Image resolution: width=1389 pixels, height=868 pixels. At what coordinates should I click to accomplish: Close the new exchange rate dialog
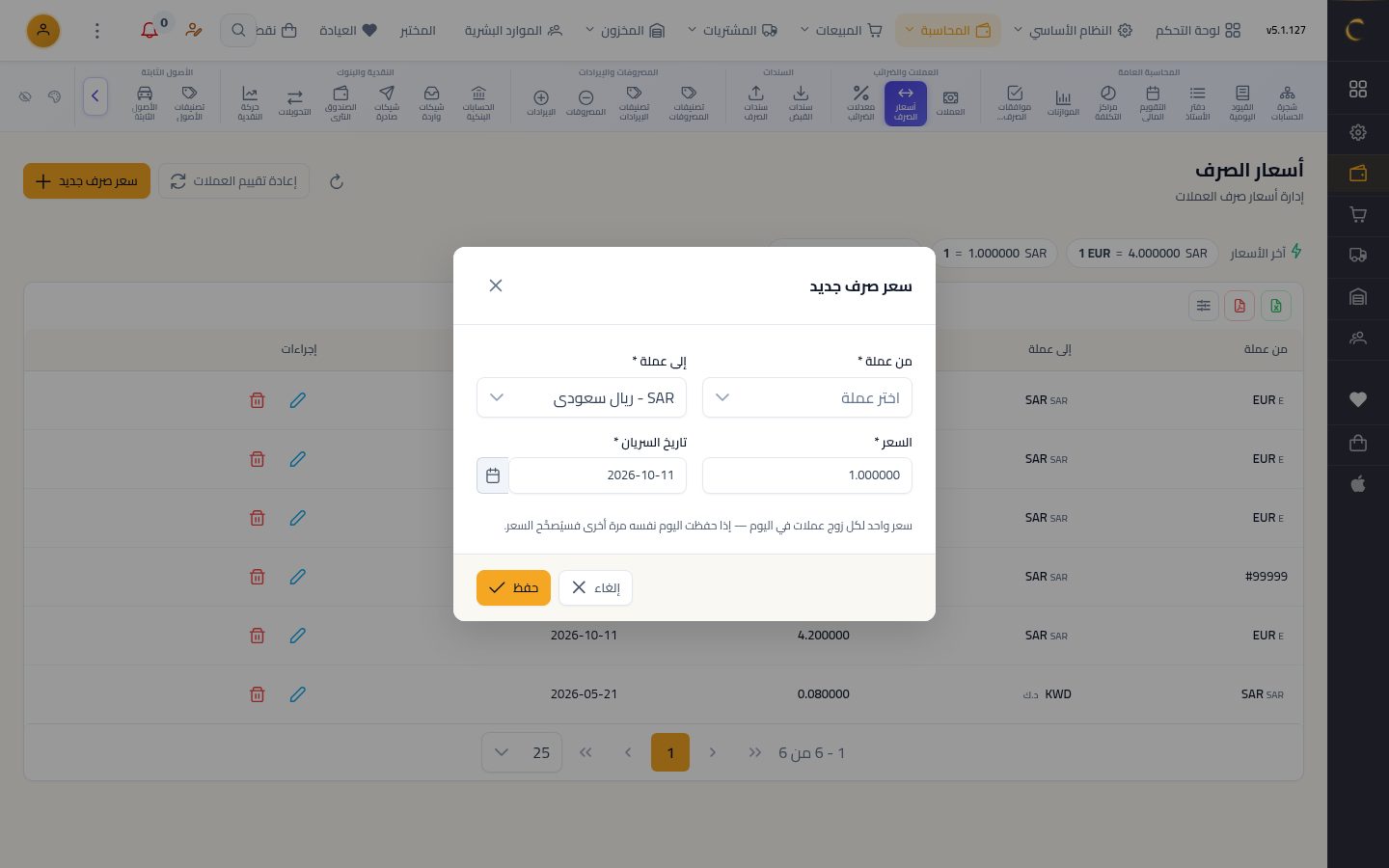[496, 285]
